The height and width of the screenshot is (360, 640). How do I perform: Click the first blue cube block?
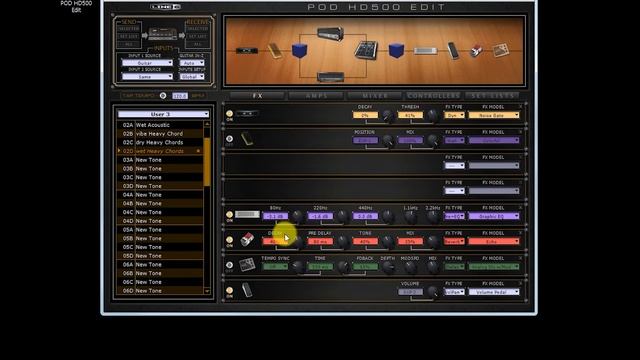pos(299,51)
